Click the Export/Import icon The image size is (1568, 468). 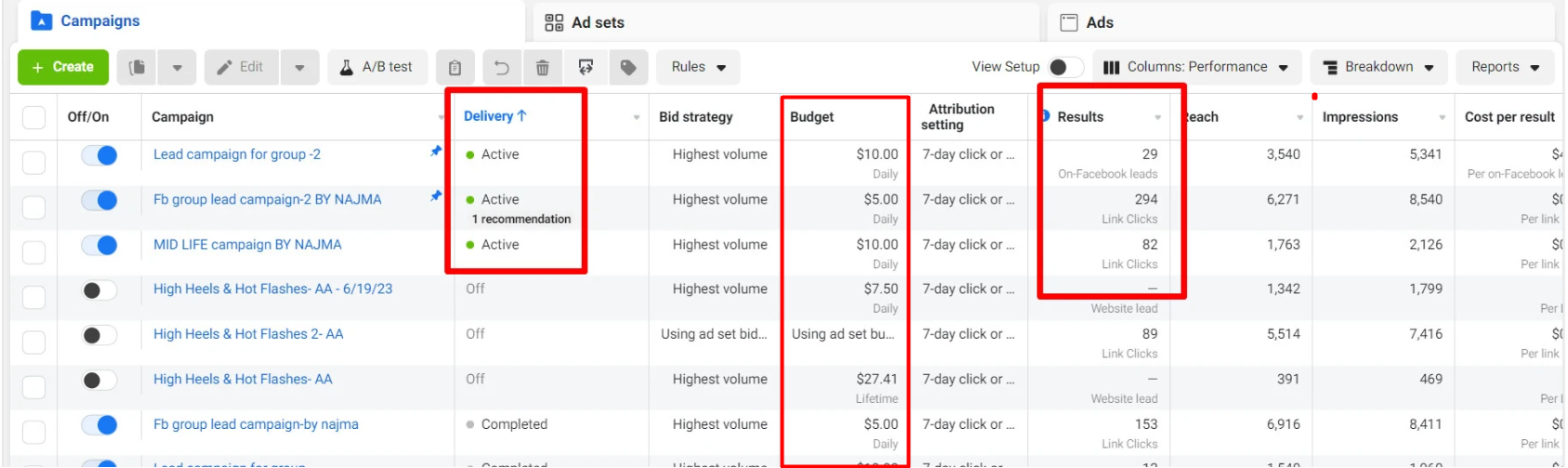(x=586, y=67)
